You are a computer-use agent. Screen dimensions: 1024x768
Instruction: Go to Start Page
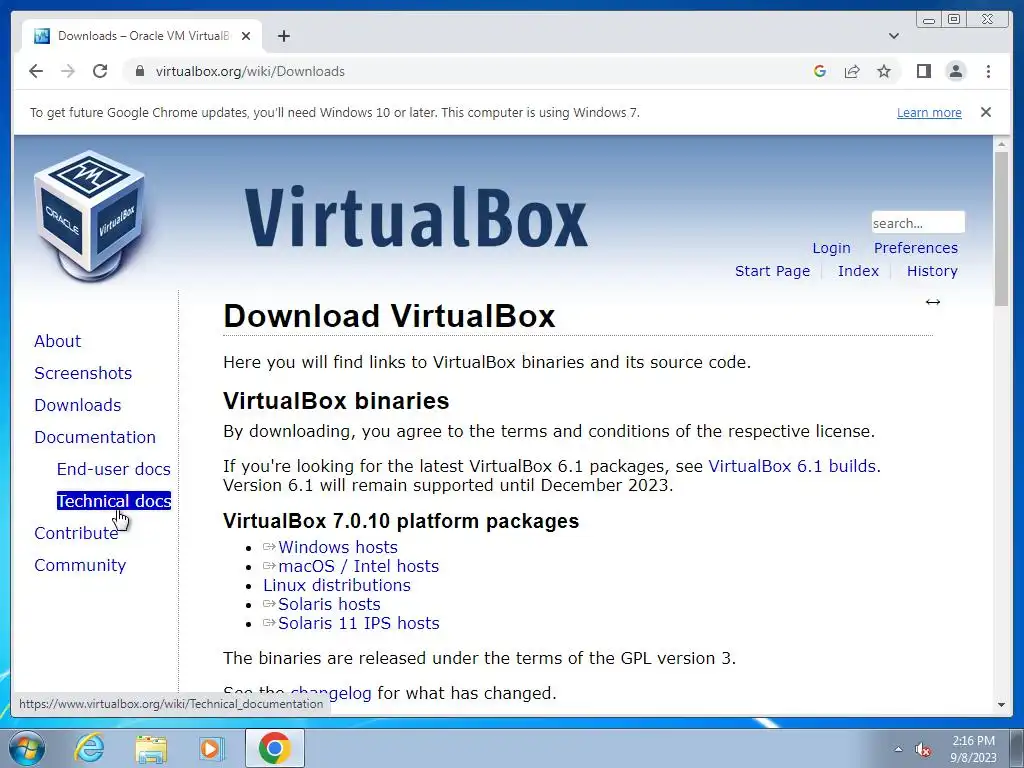[772, 271]
